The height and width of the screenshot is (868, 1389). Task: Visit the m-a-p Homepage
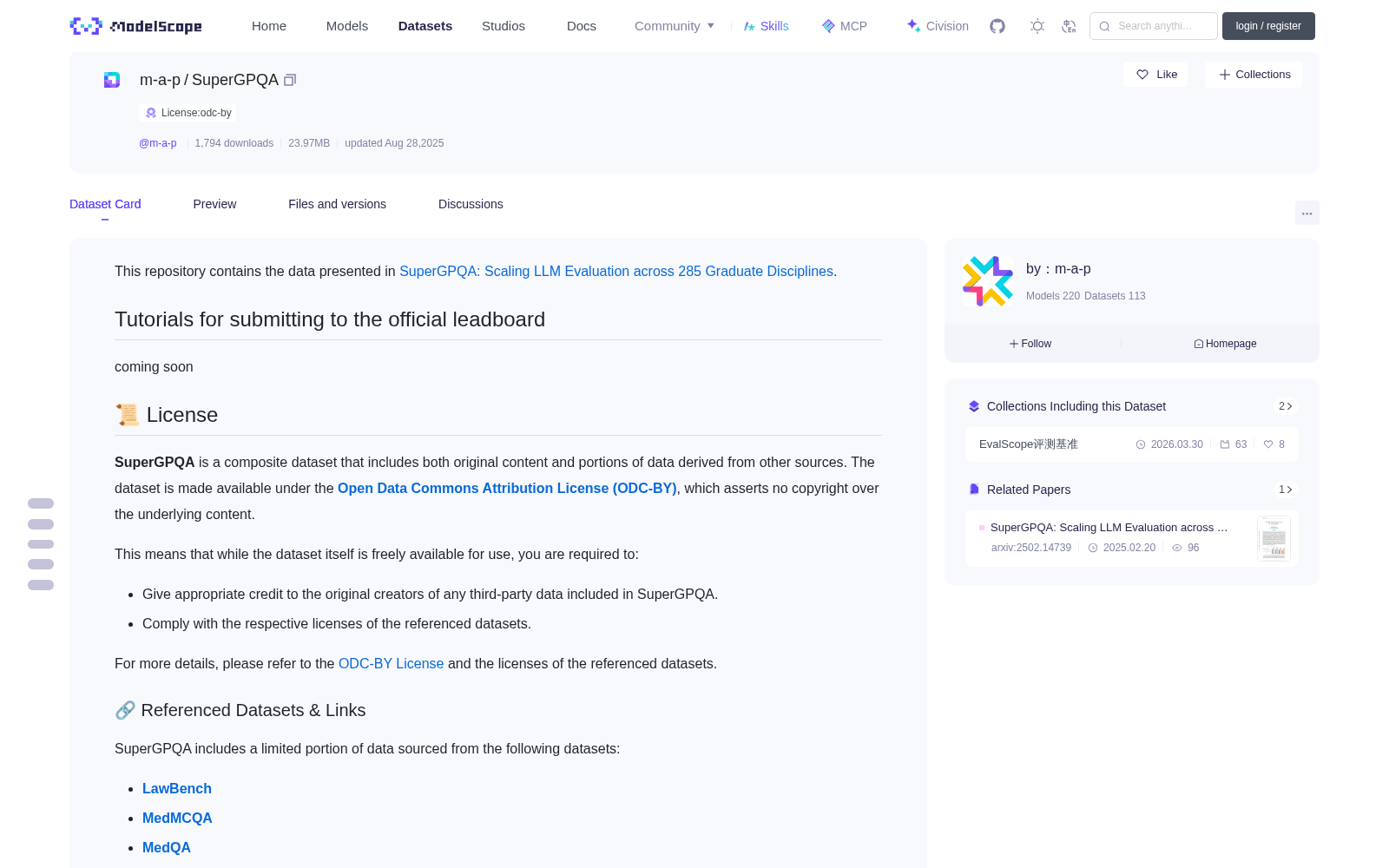(1225, 344)
